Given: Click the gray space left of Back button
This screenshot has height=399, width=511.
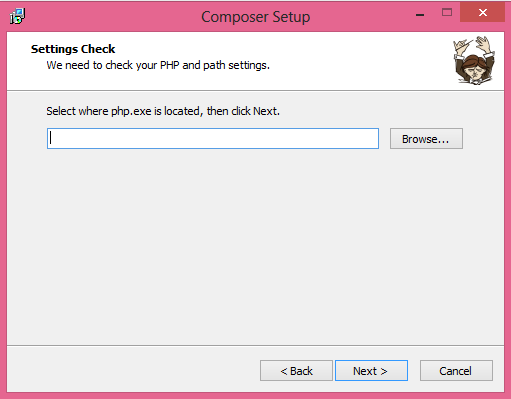Looking at the screenshot, I should (133, 370).
